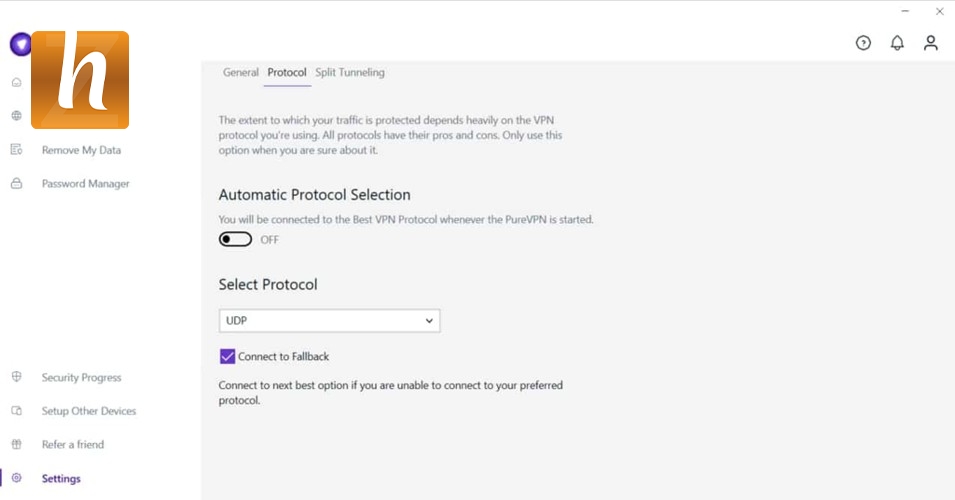Open the Select Protocol UDP dropdown
Image resolution: width=955 pixels, height=500 pixels.
point(329,321)
